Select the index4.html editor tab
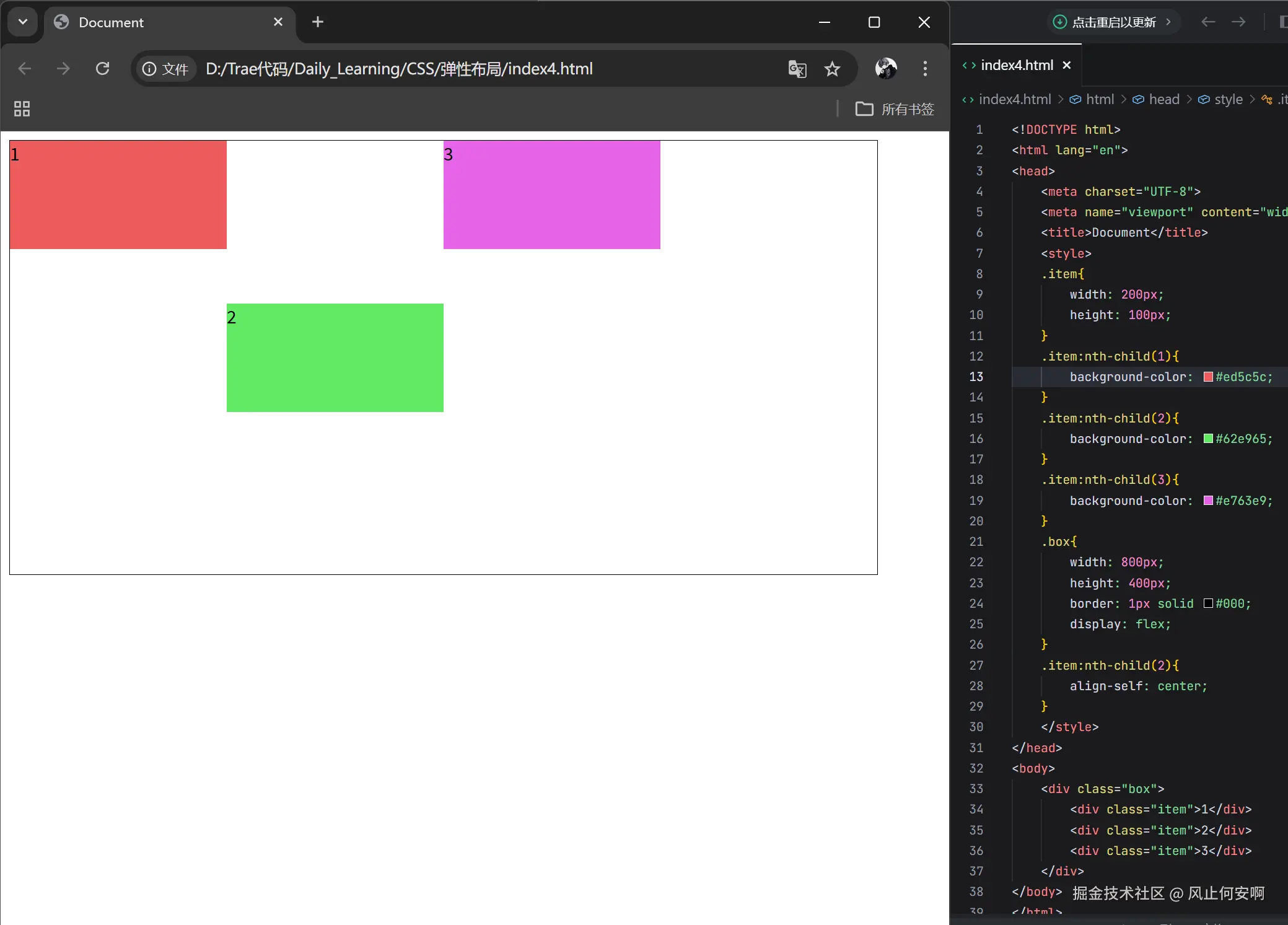Screen dimensions: 1288x925 (1016, 65)
